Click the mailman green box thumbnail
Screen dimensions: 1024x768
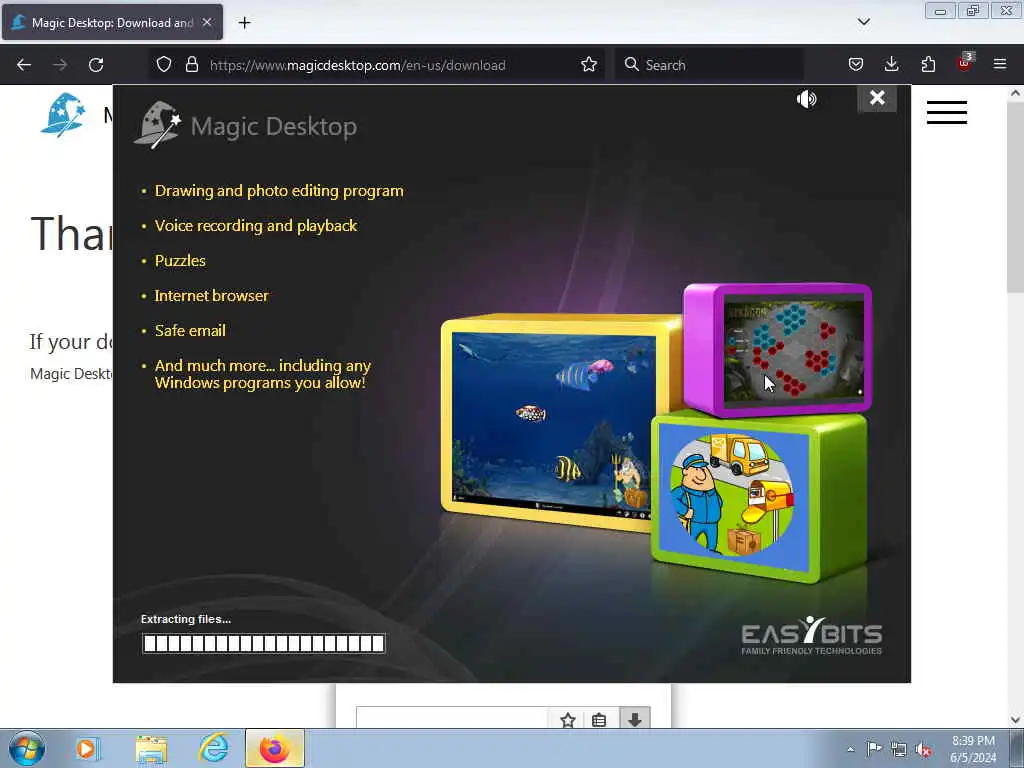(x=734, y=496)
